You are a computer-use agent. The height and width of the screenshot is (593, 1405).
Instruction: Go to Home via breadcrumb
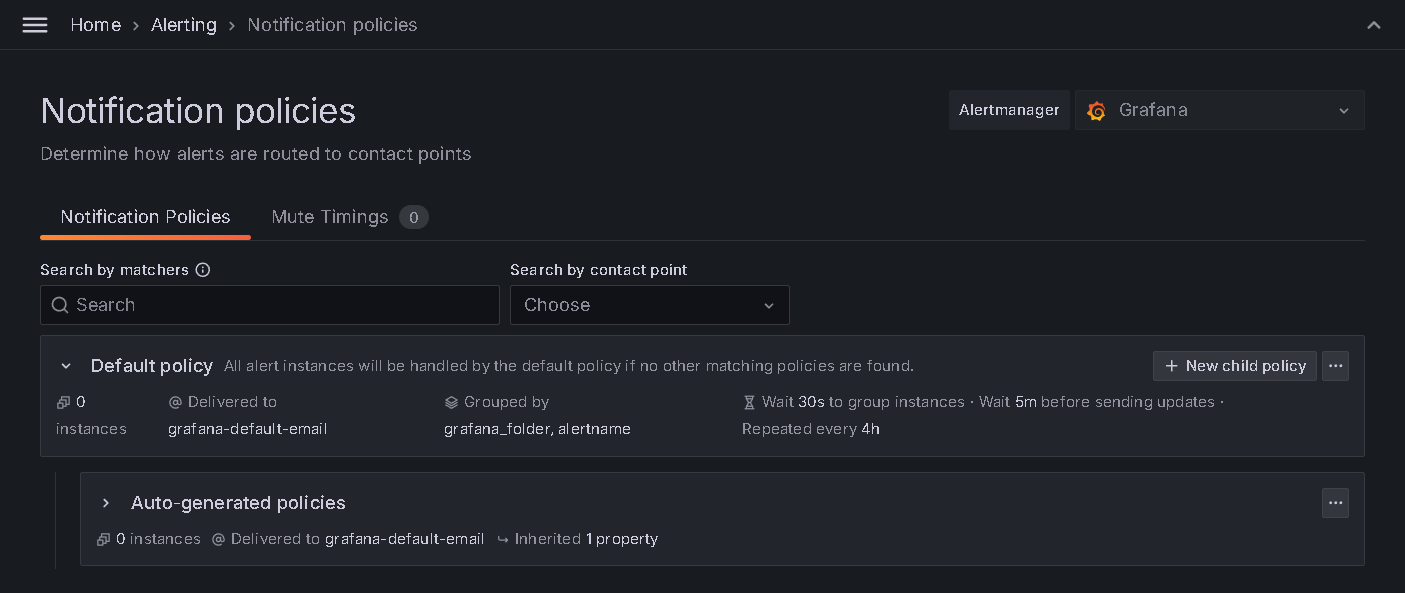click(95, 25)
